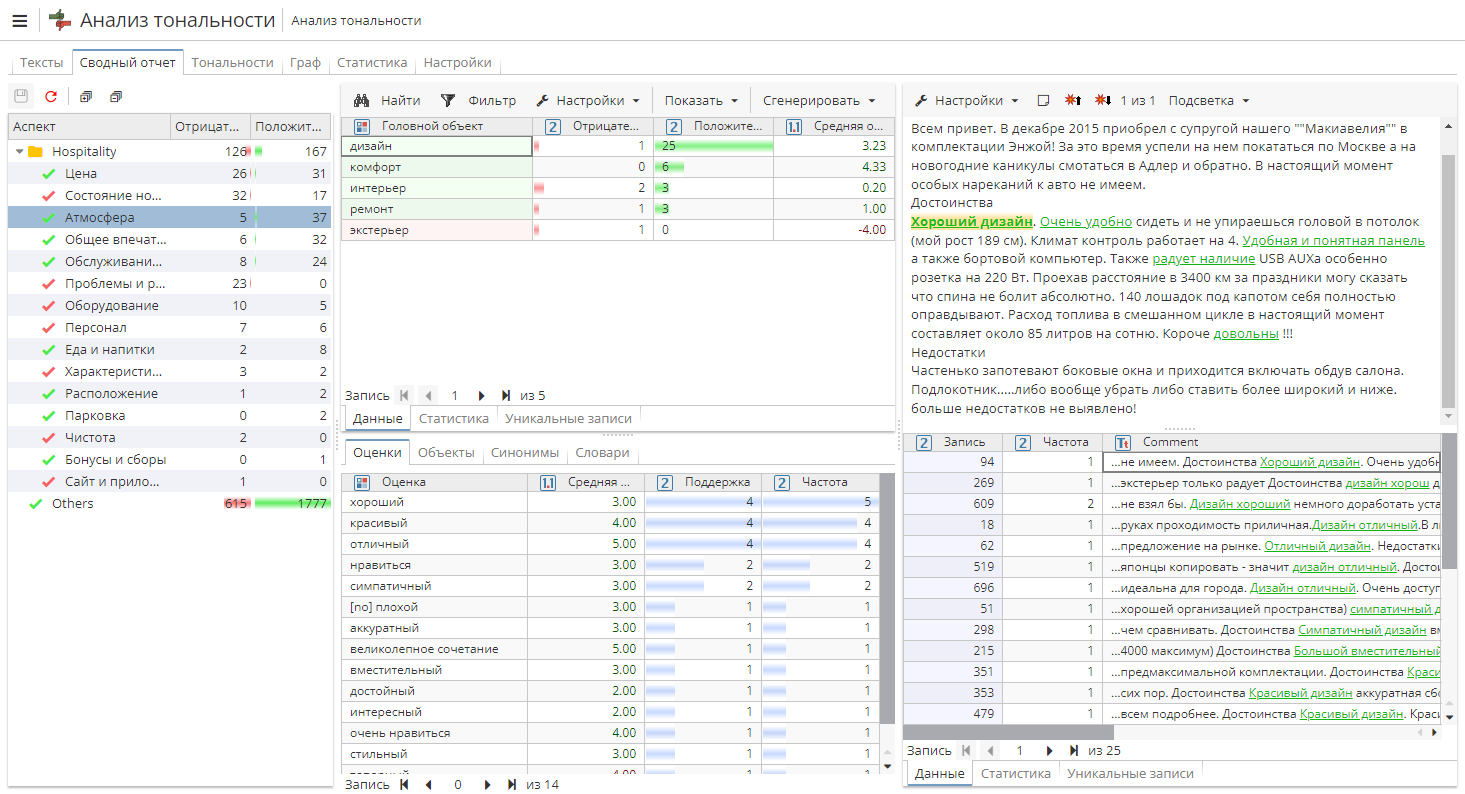Switch to the Тональности tab

(232, 62)
